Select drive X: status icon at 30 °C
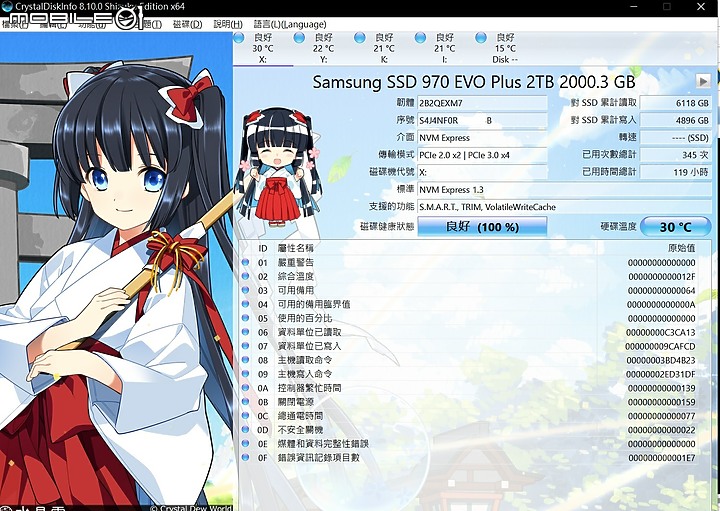 [x=239, y=38]
